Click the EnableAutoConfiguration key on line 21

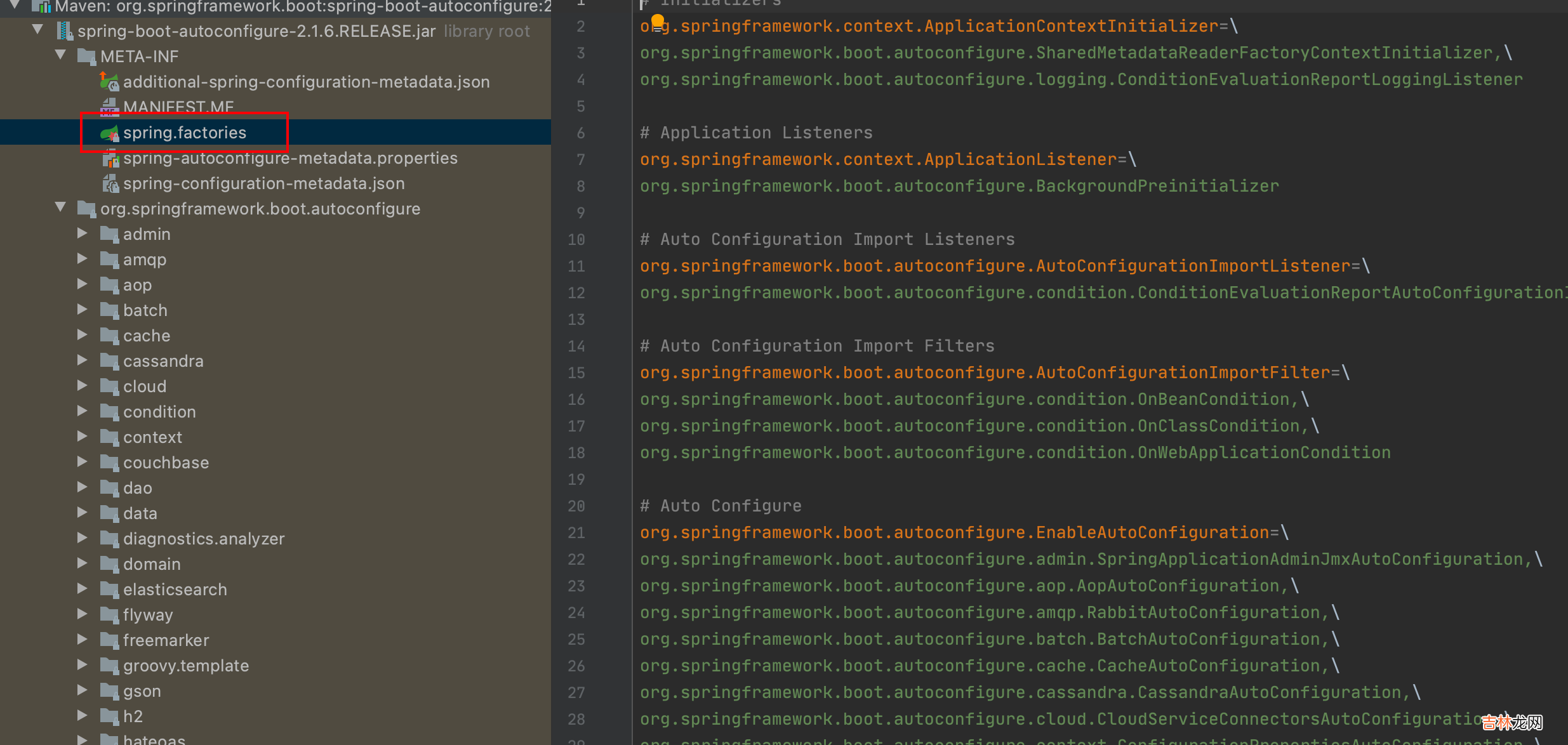coord(955,532)
